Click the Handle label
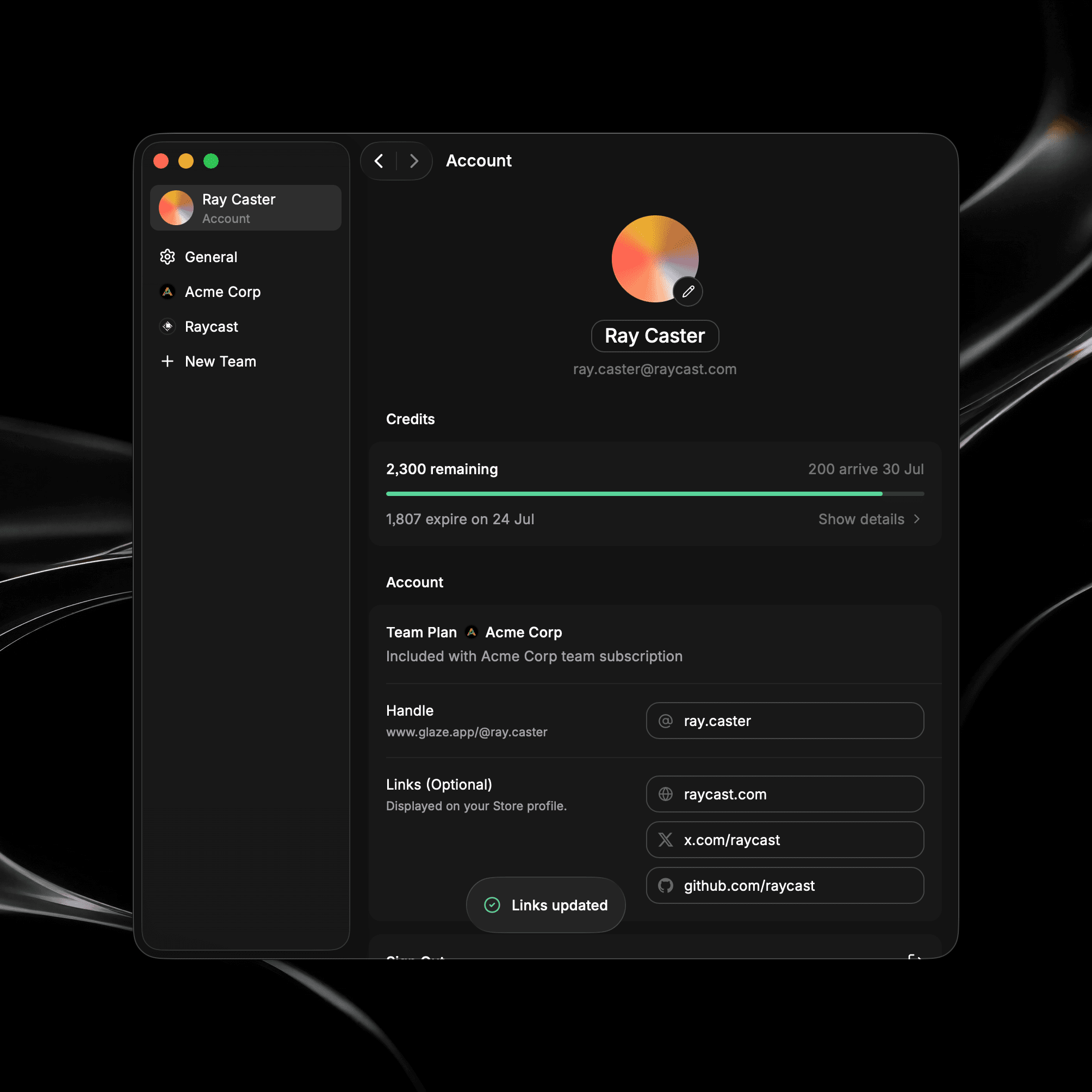 pos(410,710)
